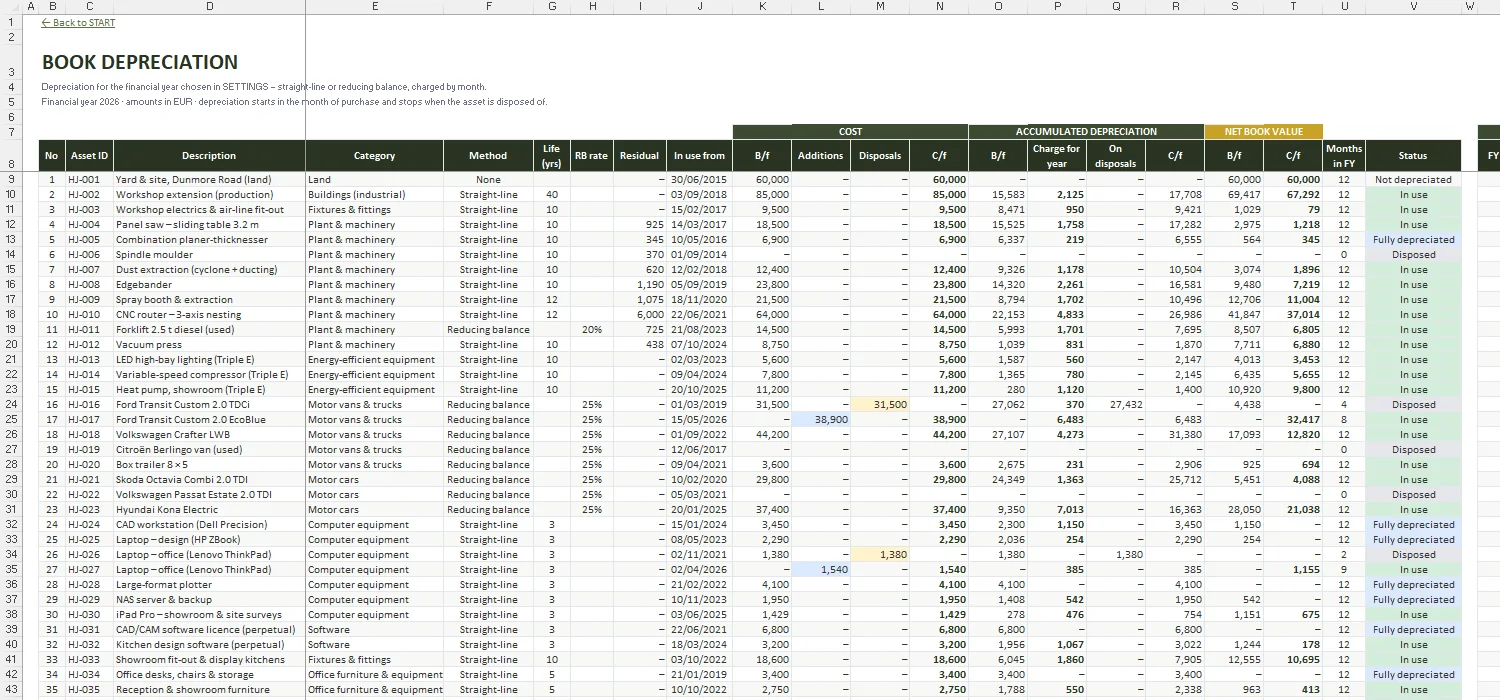Image resolution: width=1500 pixels, height=700 pixels.
Task: Select Kitchen design software (perpetual) cell
Action: point(209,645)
